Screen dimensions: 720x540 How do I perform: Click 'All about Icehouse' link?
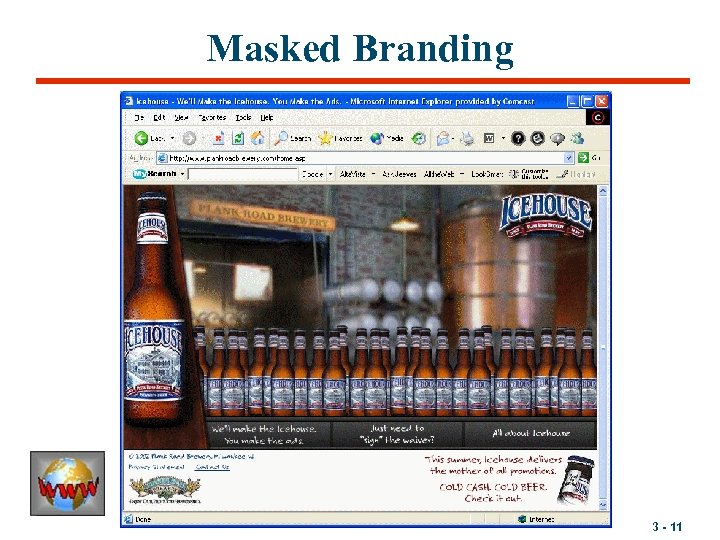tap(530, 433)
